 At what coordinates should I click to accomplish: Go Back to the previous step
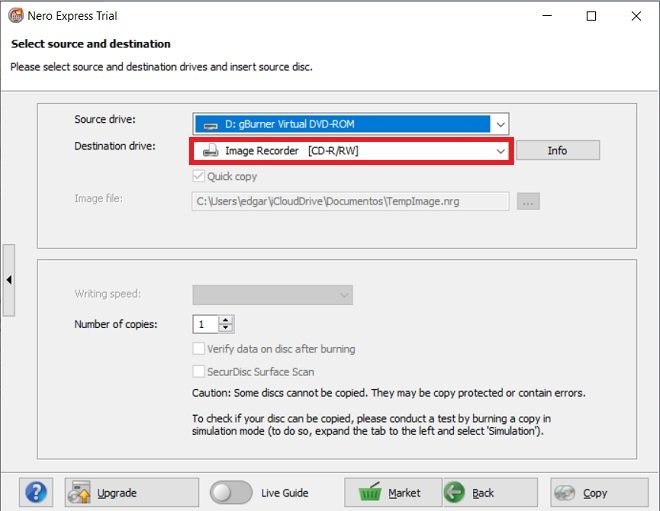(x=490, y=492)
